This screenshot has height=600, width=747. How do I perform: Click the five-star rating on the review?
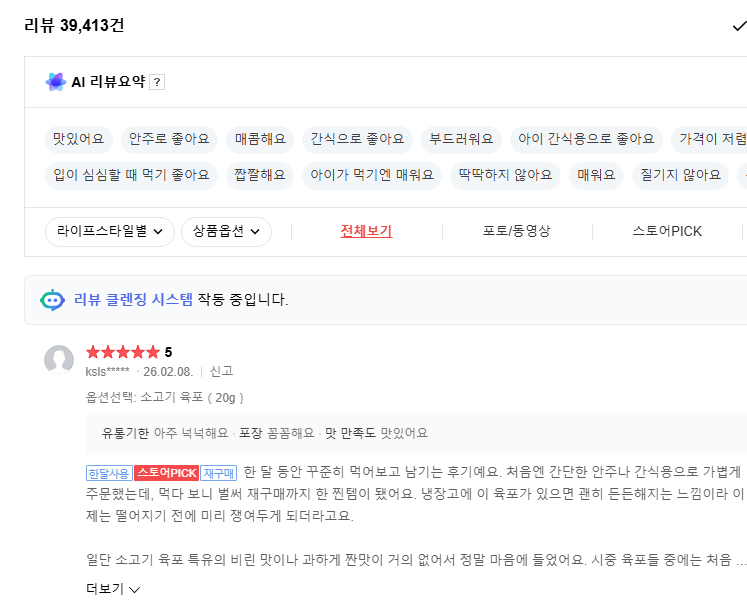point(122,352)
